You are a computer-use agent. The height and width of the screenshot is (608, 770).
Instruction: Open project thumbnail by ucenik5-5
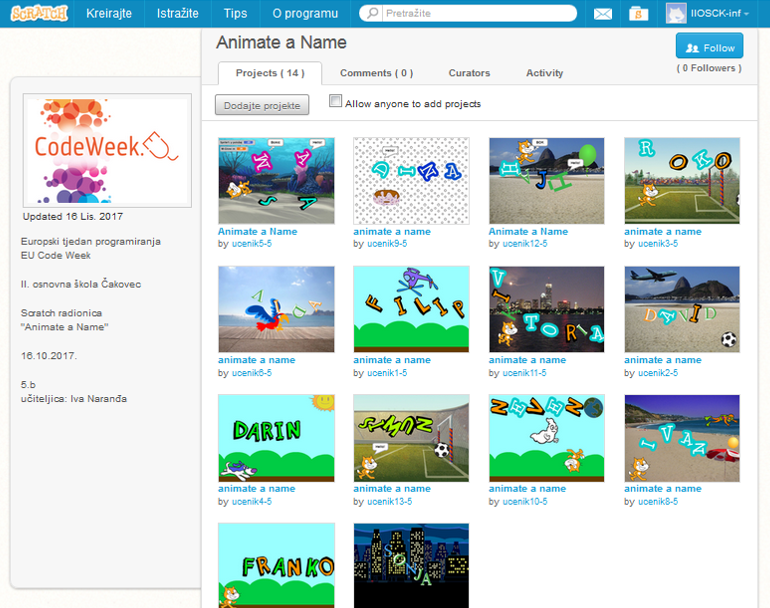click(x=276, y=181)
